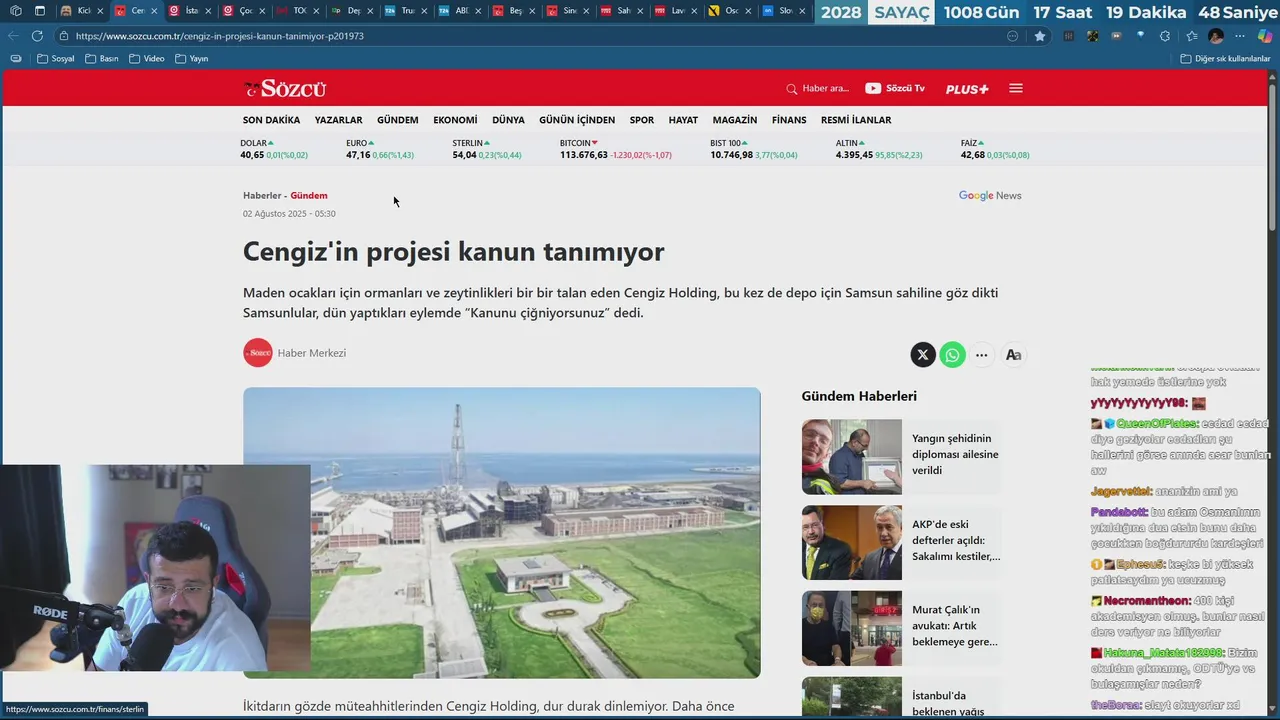Open YAZARLAR menu item

click(338, 120)
